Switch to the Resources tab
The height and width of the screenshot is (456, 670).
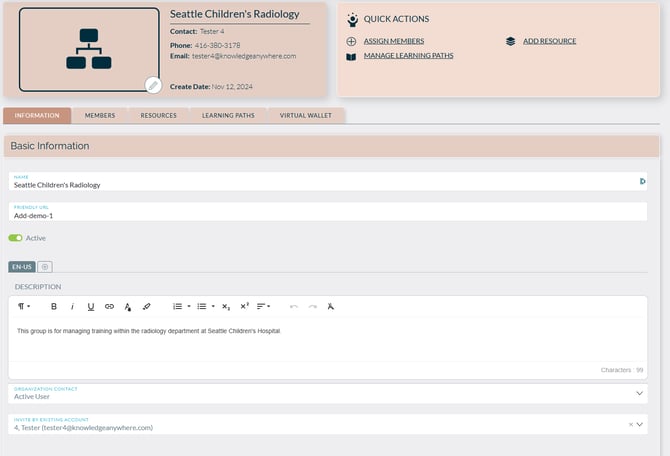click(x=159, y=115)
